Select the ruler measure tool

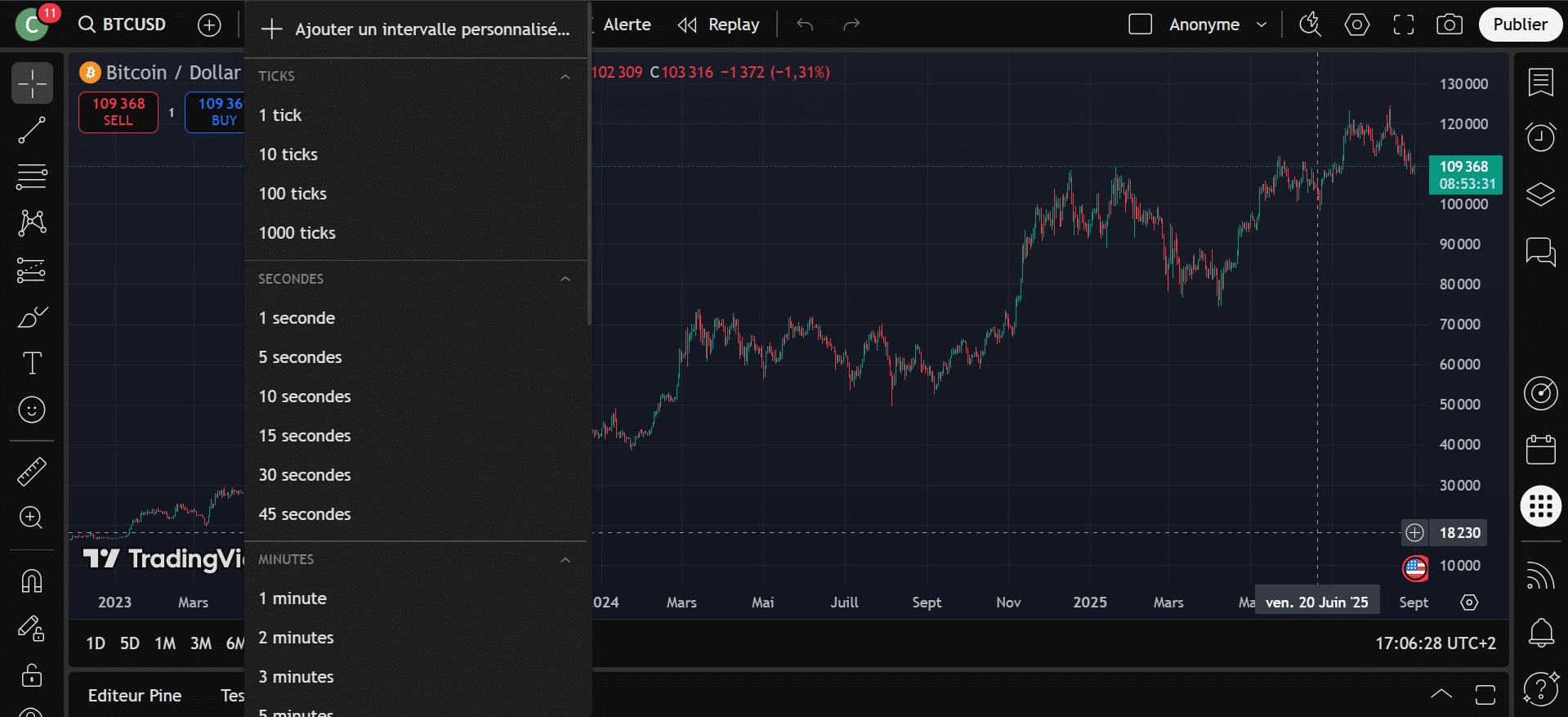click(32, 472)
